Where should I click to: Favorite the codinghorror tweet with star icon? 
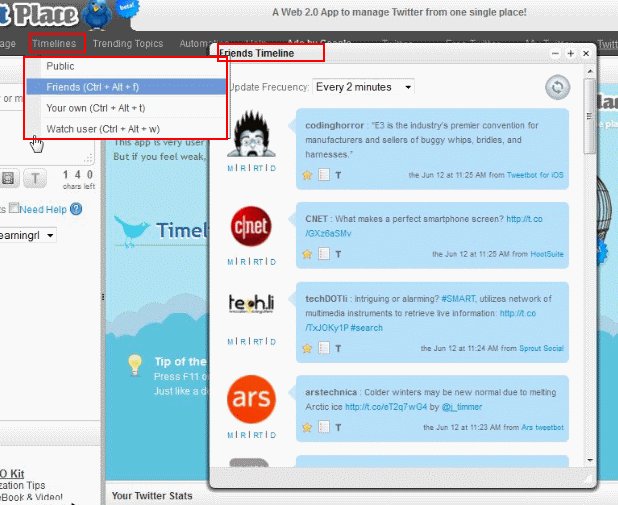click(x=307, y=175)
